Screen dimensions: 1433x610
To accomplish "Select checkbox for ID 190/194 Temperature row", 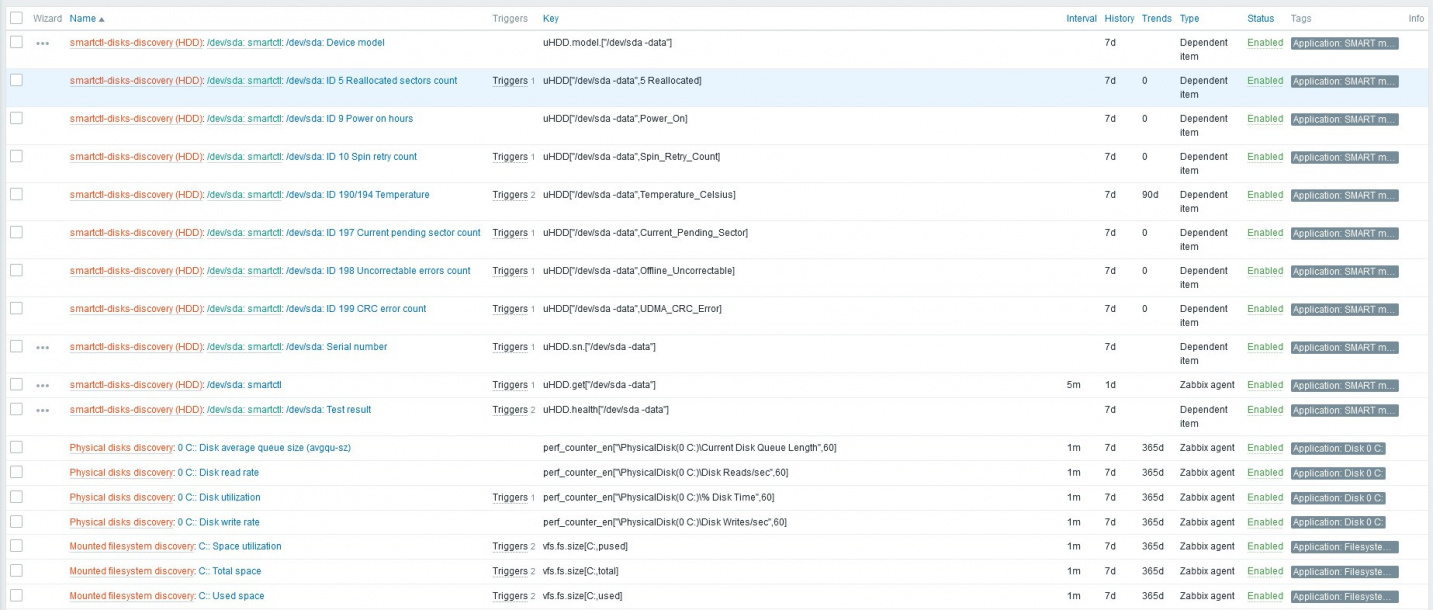I will 16,194.
